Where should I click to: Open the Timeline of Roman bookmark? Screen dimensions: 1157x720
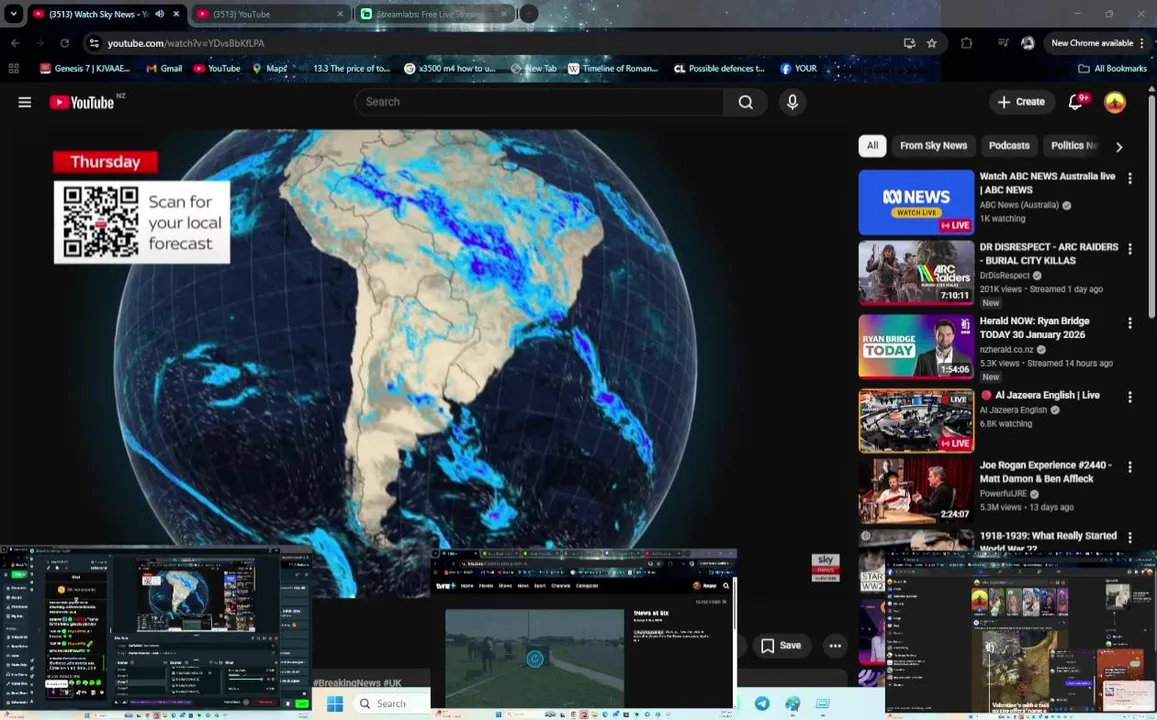click(612, 68)
